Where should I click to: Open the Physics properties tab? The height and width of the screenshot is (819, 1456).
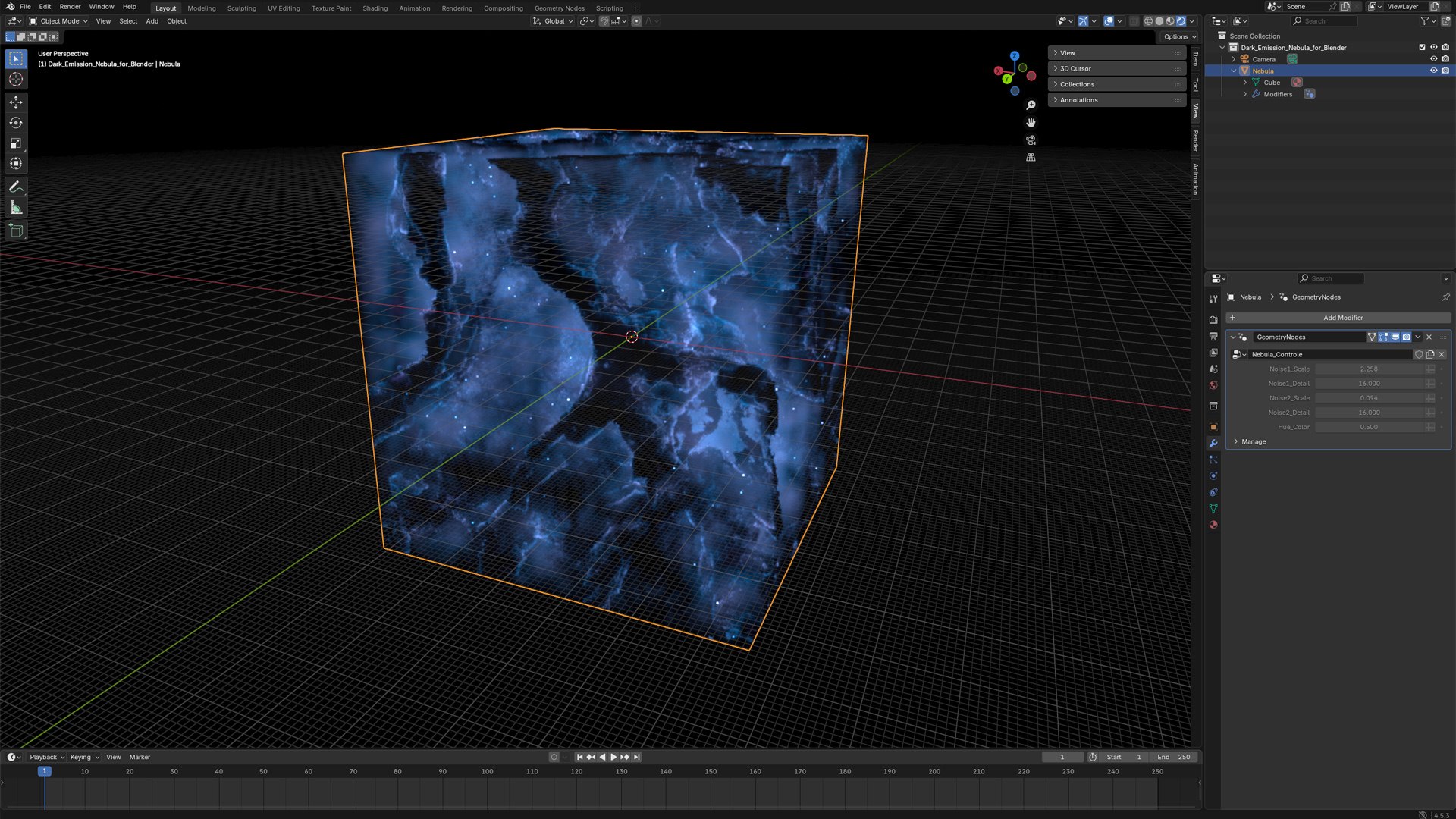point(1213,476)
